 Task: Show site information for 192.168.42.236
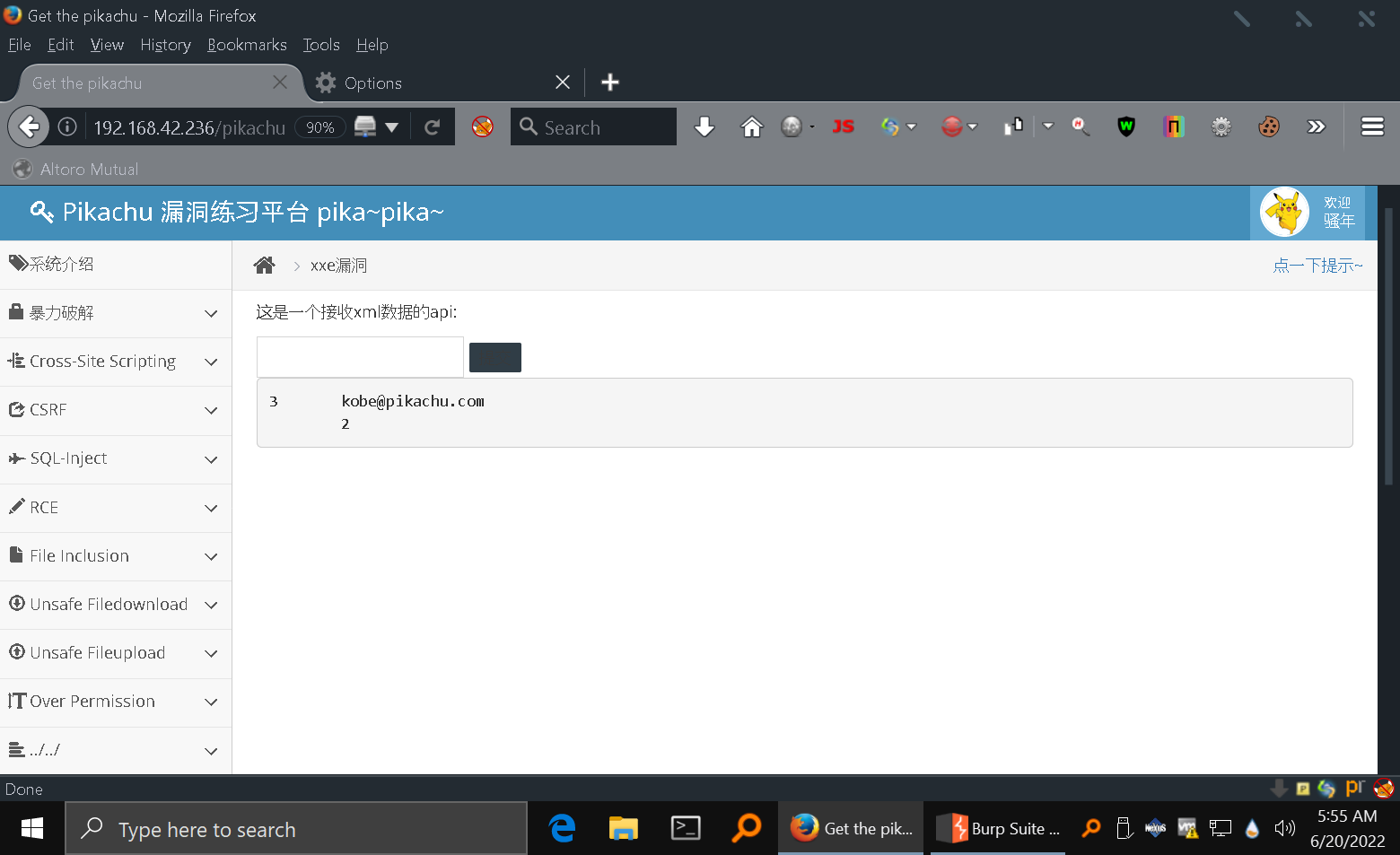coord(67,127)
